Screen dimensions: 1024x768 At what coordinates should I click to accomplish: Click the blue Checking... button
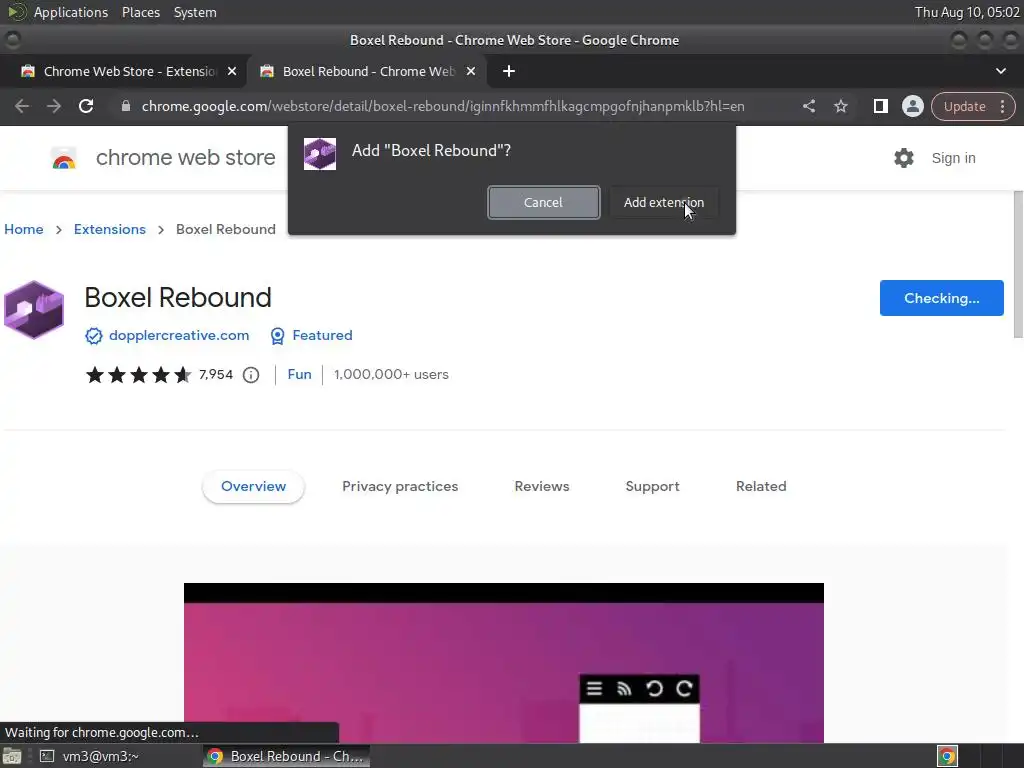click(941, 298)
